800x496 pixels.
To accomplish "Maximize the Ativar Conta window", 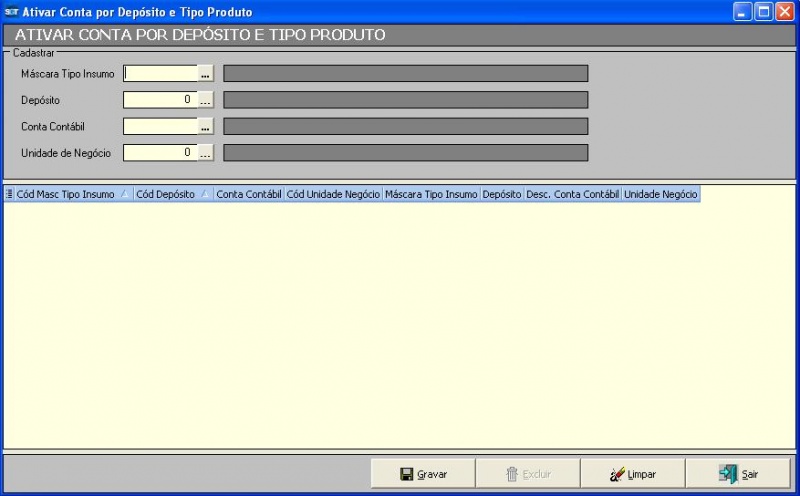I will click(x=763, y=12).
